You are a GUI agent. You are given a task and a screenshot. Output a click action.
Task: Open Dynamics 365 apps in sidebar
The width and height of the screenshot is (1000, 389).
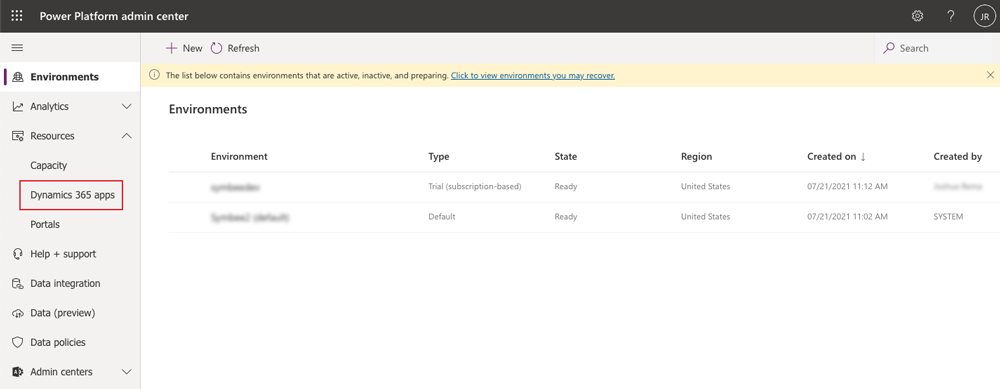point(73,195)
